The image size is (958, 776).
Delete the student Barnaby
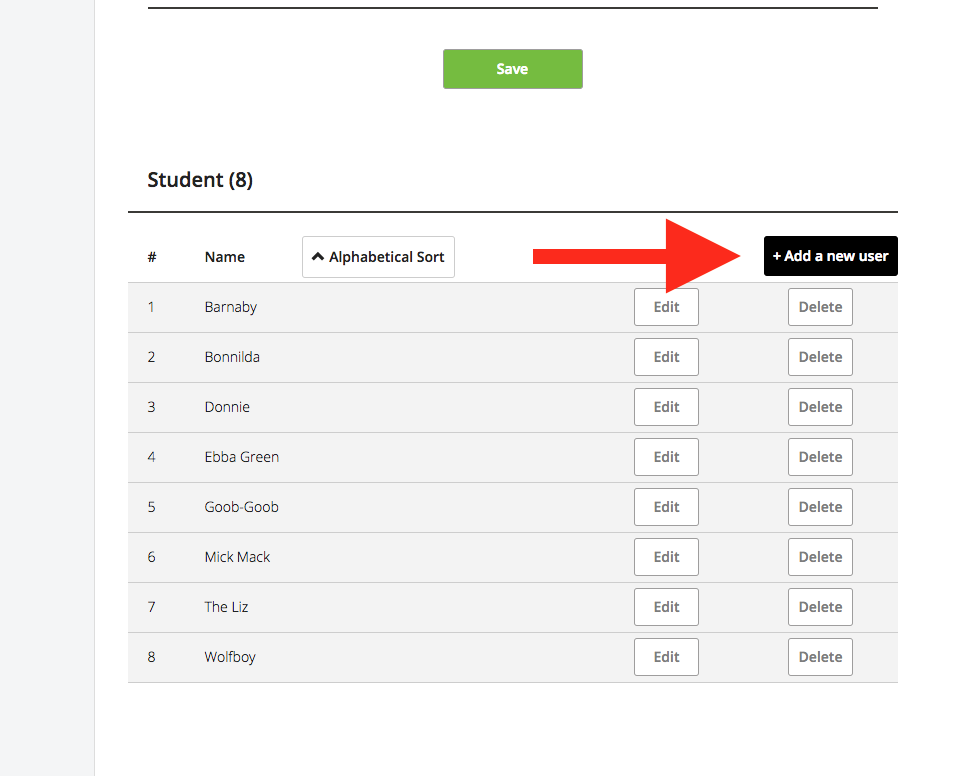click(820, 307)
